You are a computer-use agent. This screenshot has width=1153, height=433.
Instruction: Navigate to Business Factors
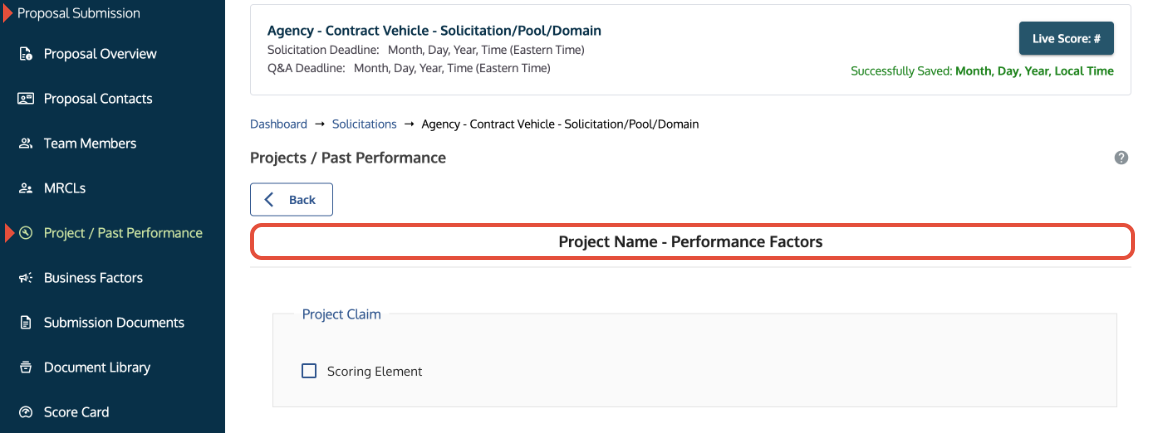93,278
